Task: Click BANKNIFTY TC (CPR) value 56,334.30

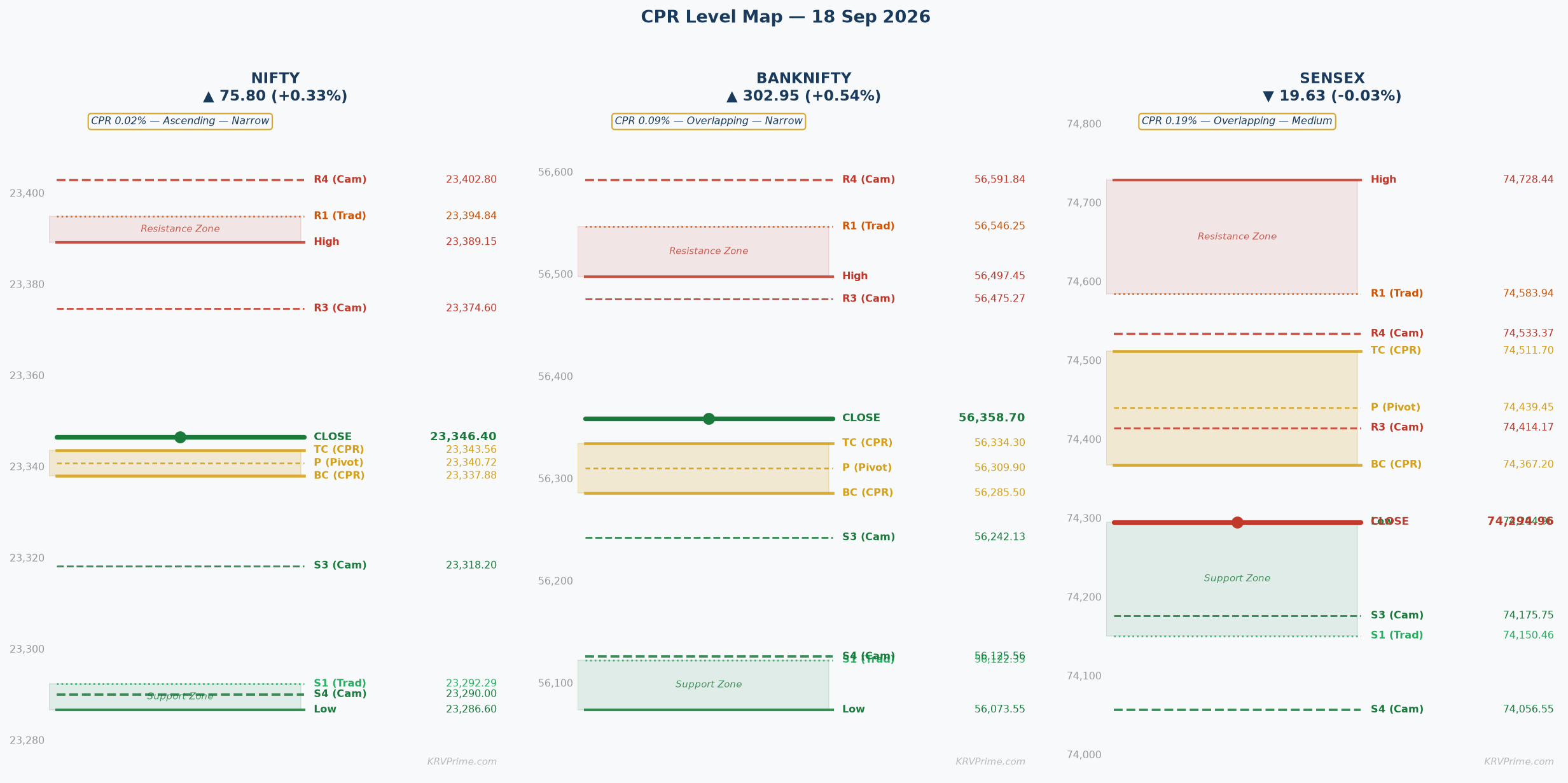Action: [1000, 443]
